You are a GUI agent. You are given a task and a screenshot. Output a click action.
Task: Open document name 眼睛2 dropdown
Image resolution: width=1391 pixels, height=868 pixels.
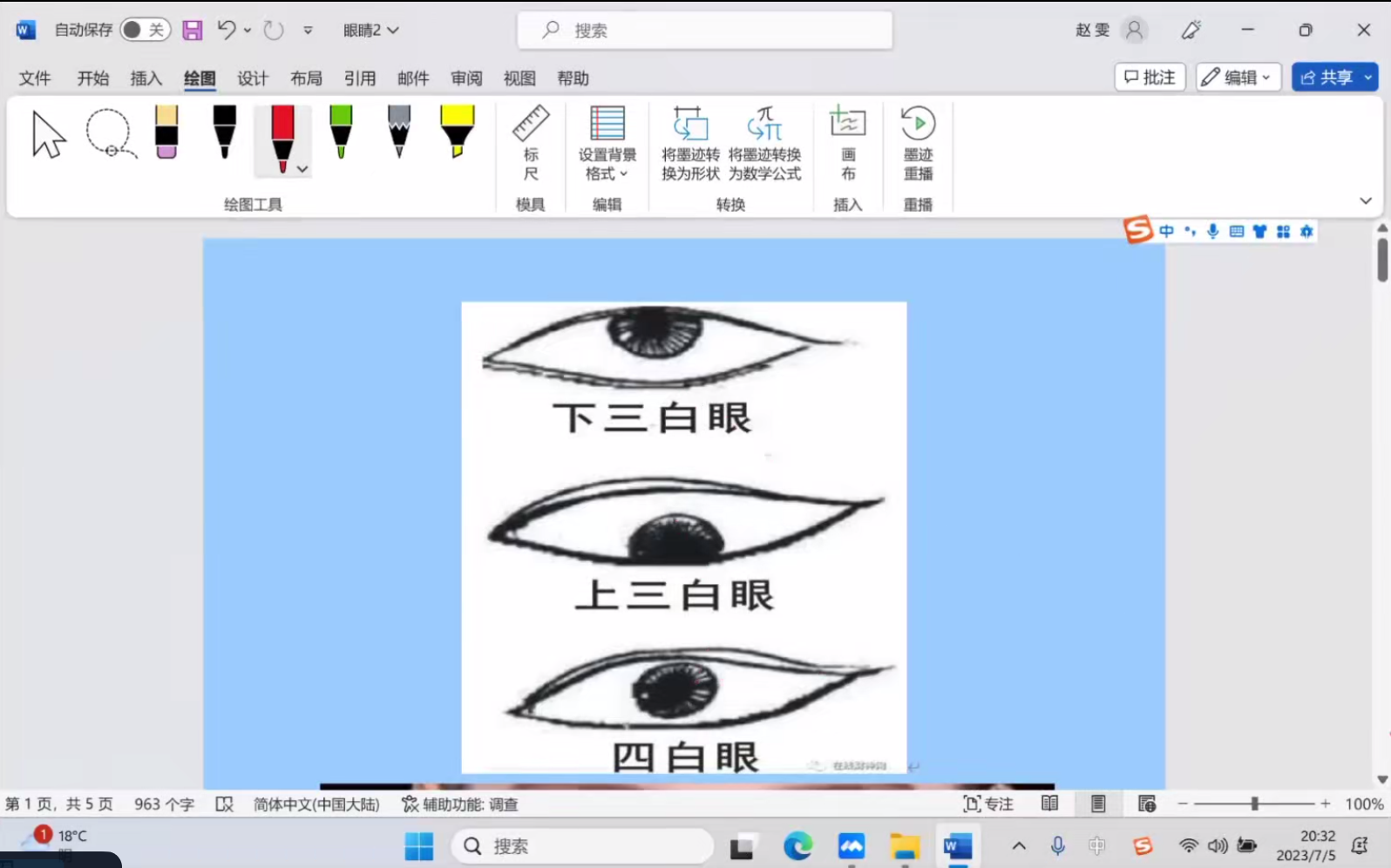(370, 31)
